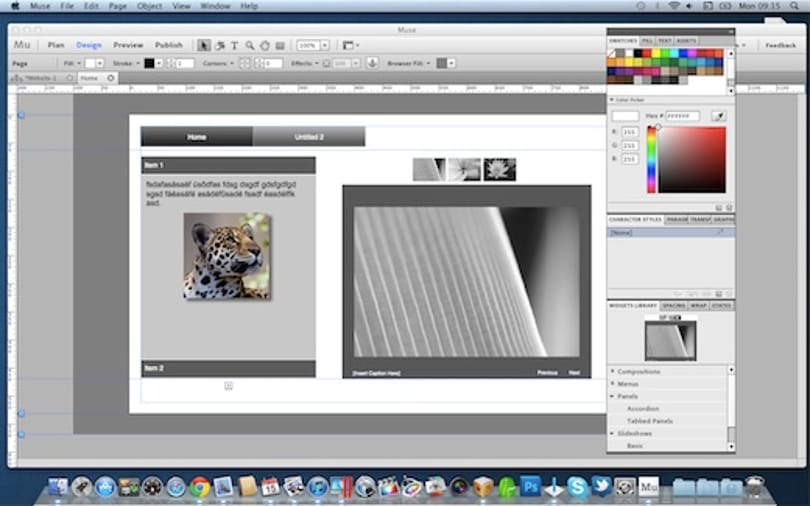The image size is (810, 506).
Task: Open the Fill color dropdown arrow
Action: click(x=100, y=63)
